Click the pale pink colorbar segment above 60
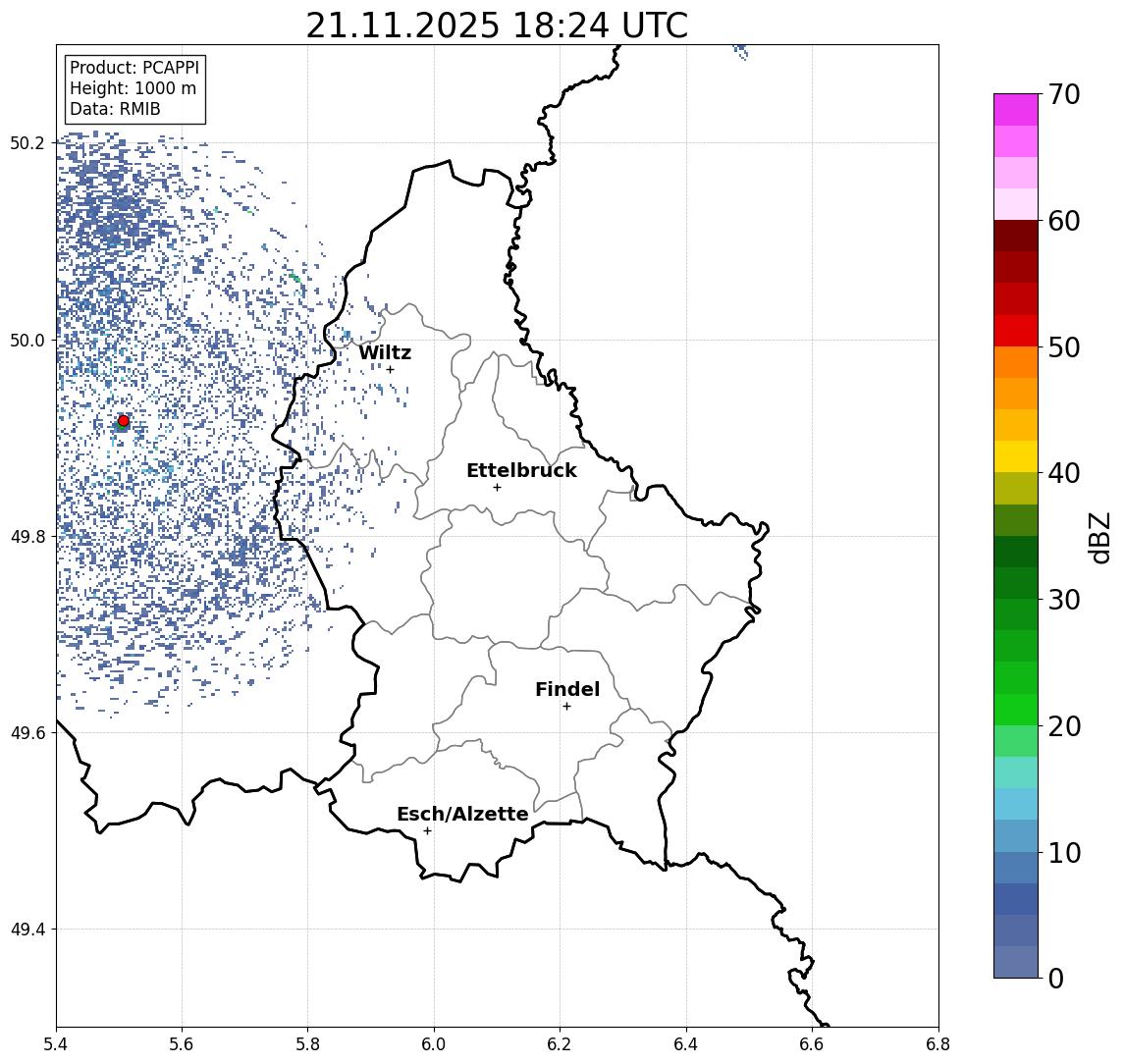 click(x=1016, y=204)
